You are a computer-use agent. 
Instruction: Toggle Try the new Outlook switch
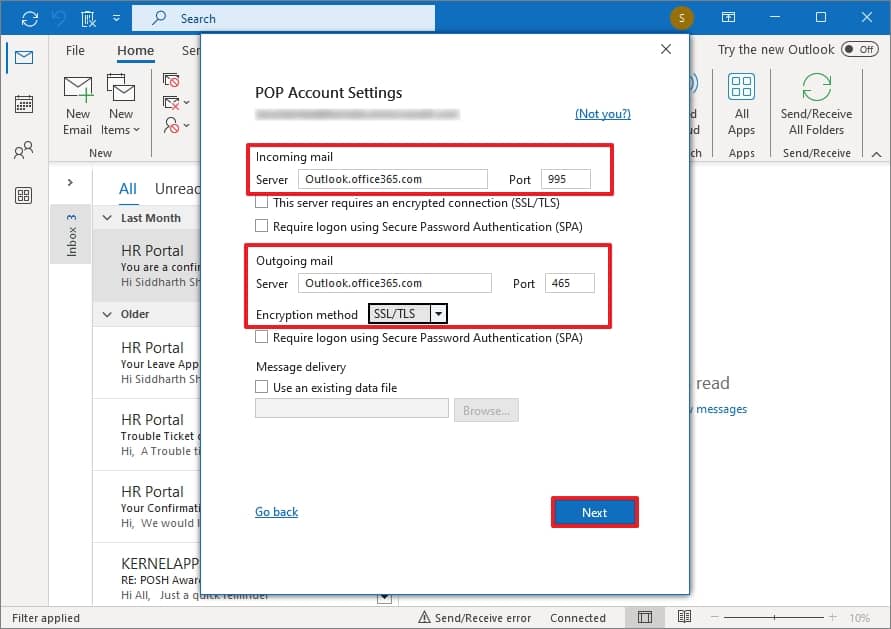click(859, 49)
